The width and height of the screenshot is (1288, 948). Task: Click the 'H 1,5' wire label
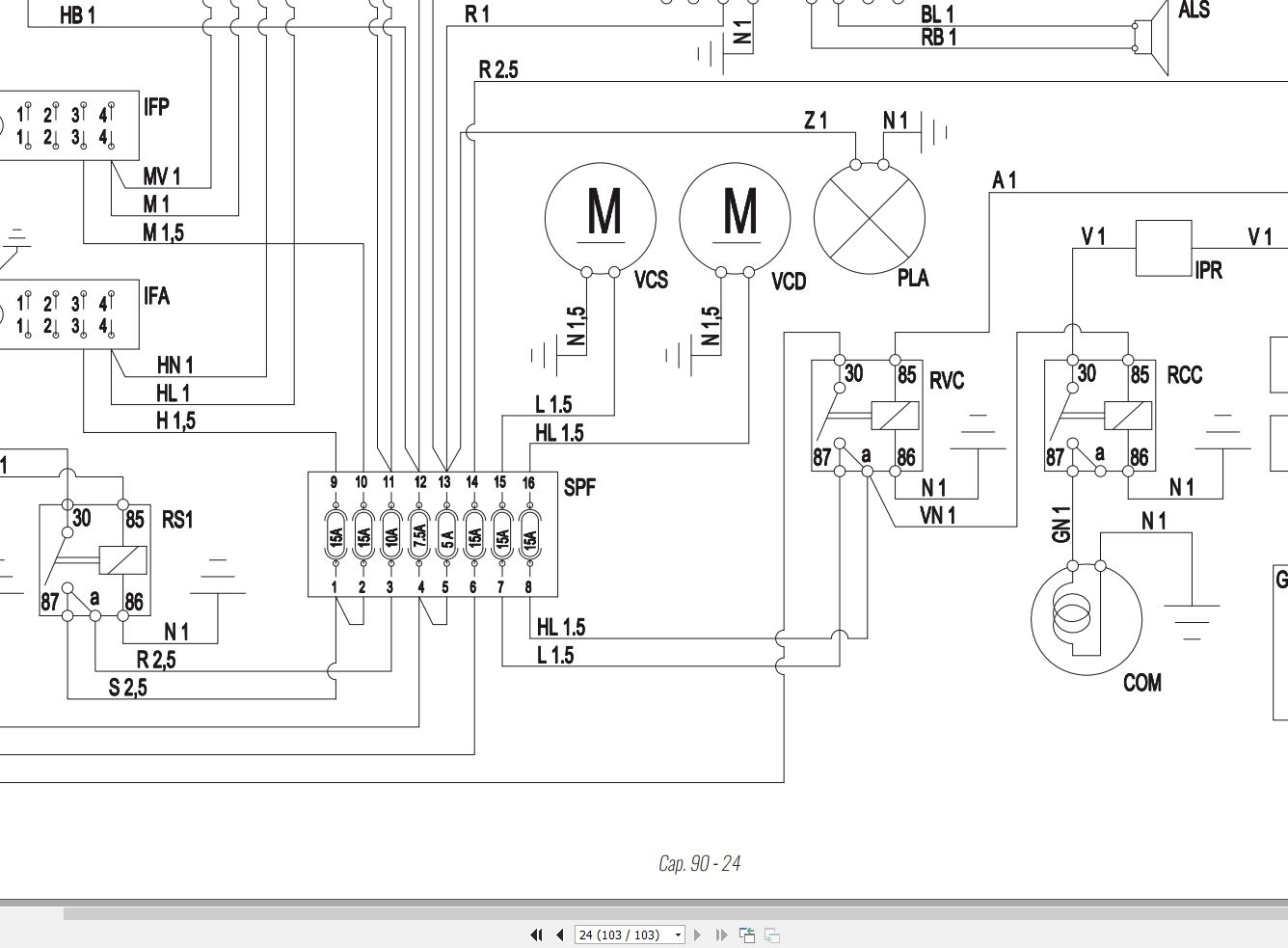point(176,420)
